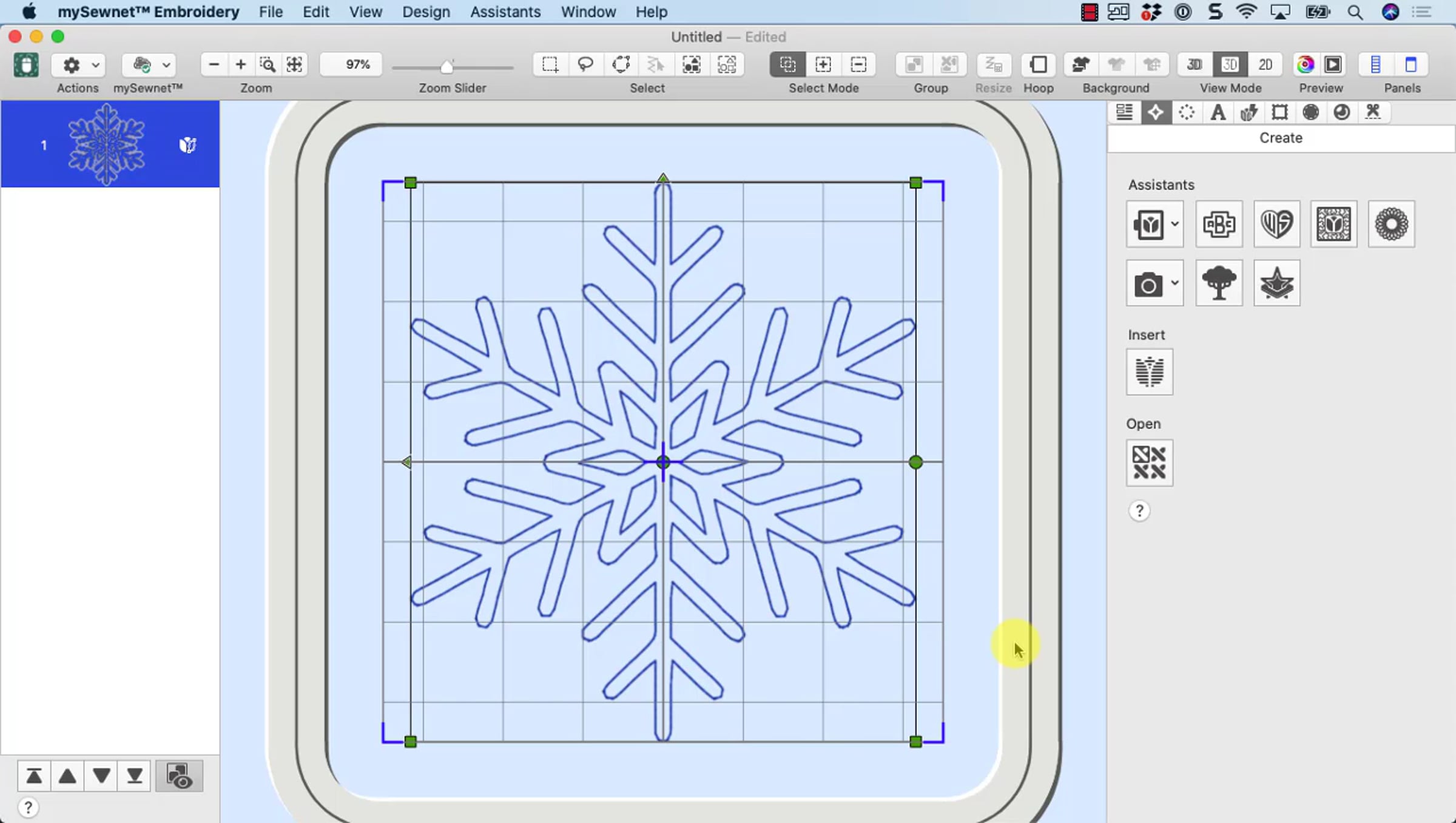The image size is (1456, 823).
Task: Expand the camera PhotoStitch dropdown arrow
Action: pos(1175,283)
